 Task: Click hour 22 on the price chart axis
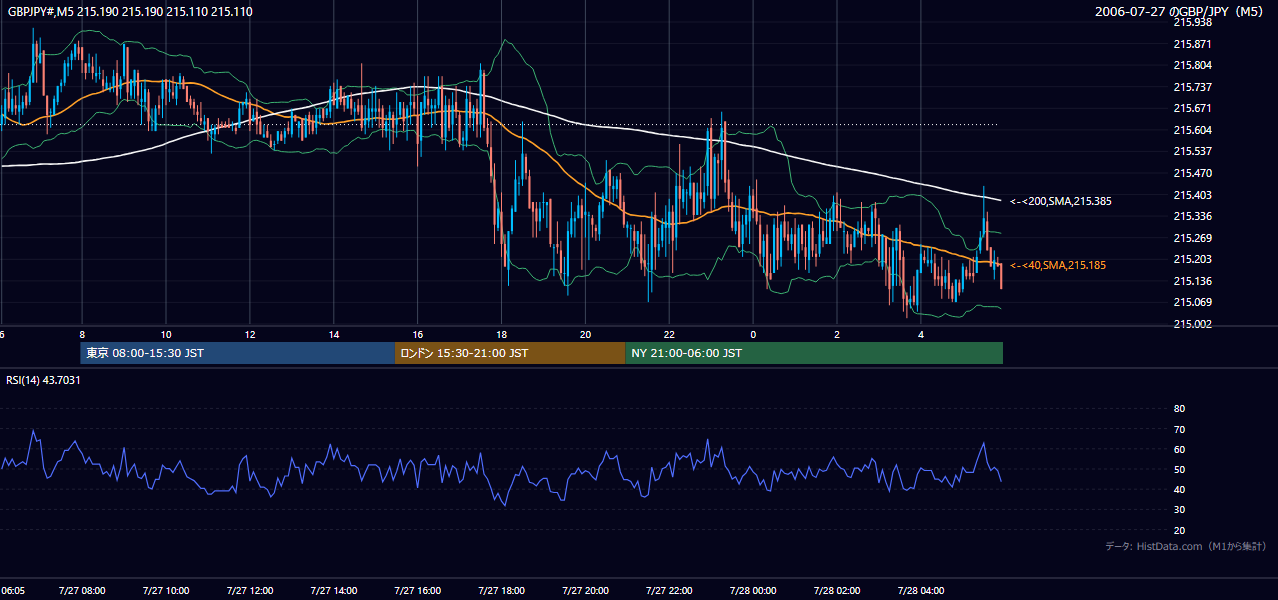tap(669, 335)
